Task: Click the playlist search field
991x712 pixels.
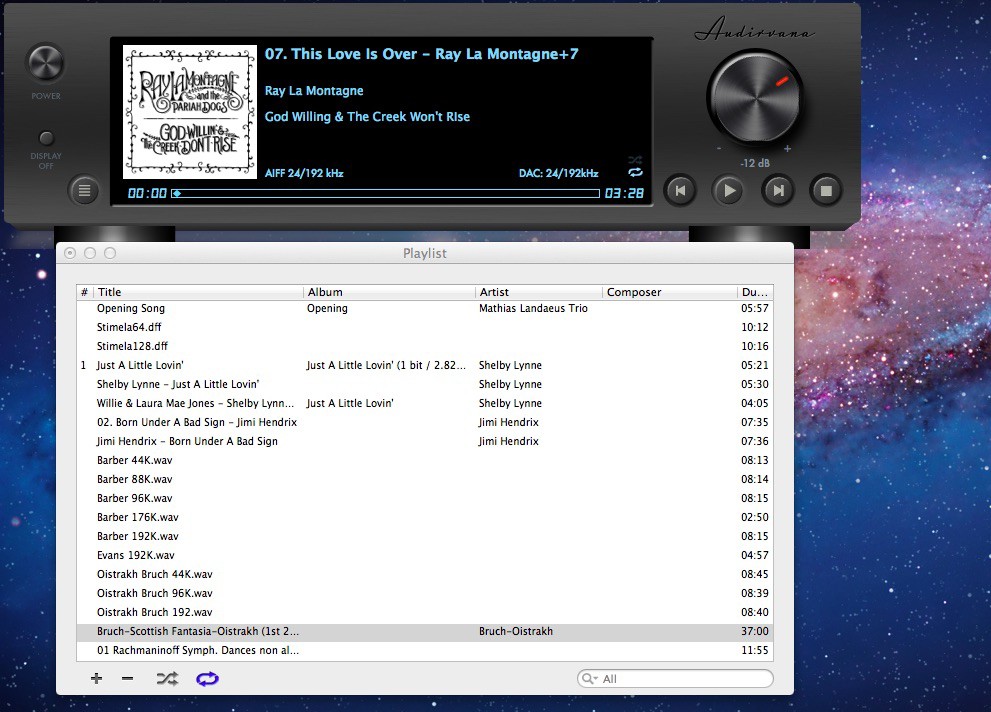Action: 675,679
